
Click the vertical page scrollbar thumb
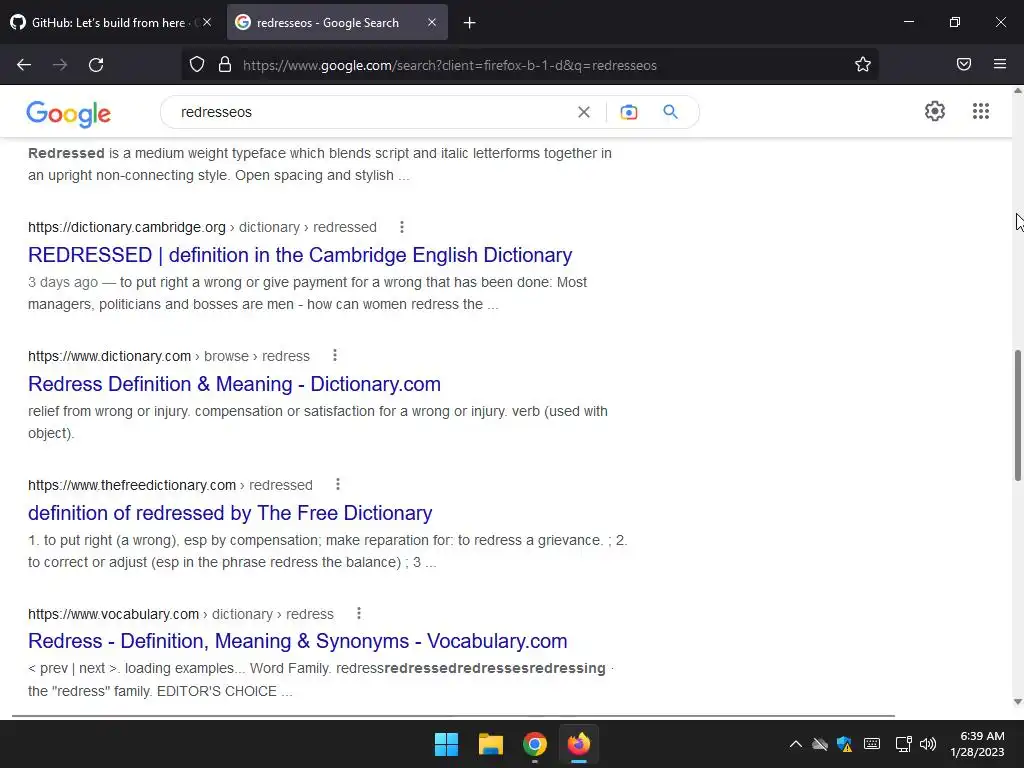tap(1017, 415)
